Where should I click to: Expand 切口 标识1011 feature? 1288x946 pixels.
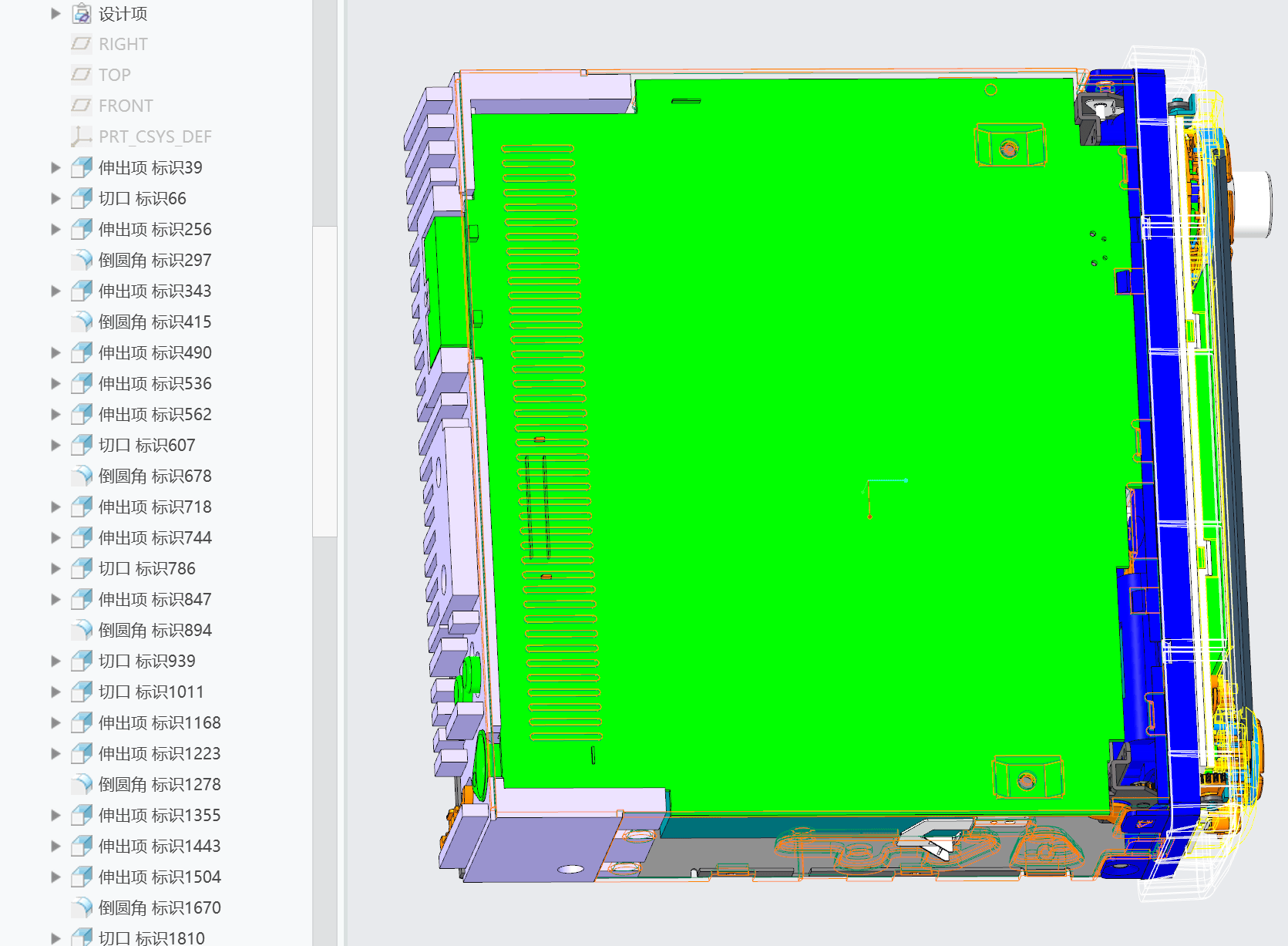[x=55, y=692]
